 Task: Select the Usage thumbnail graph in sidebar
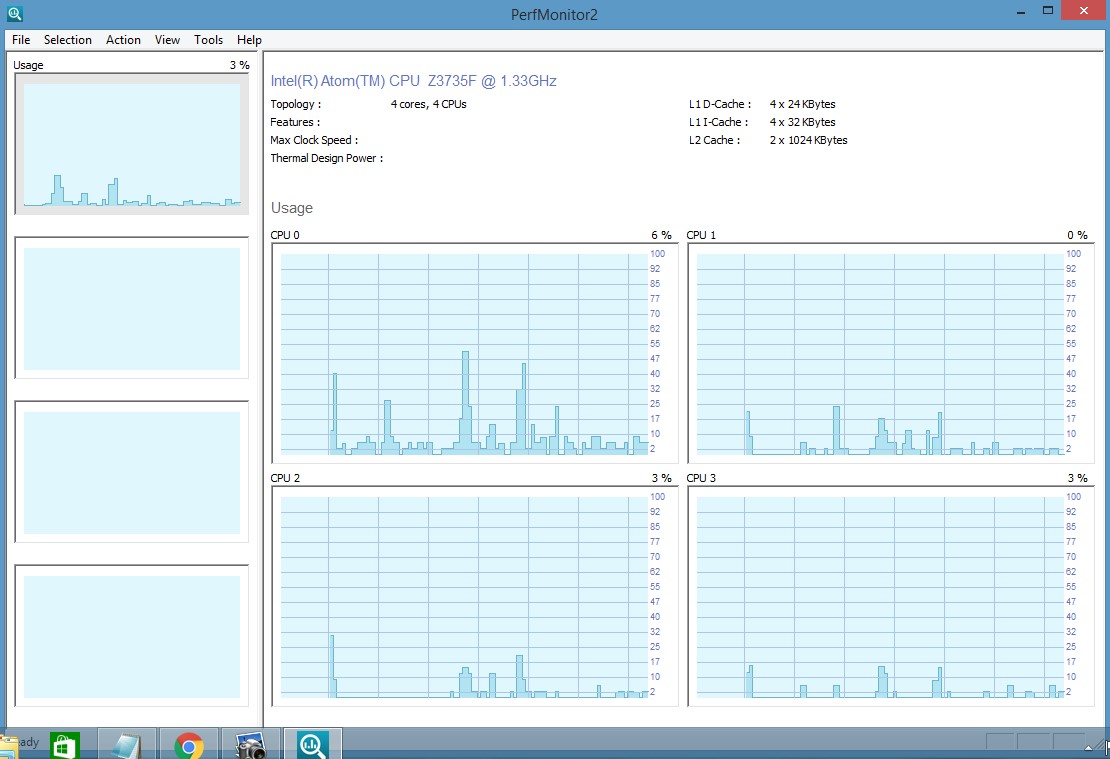pos(132,144)
